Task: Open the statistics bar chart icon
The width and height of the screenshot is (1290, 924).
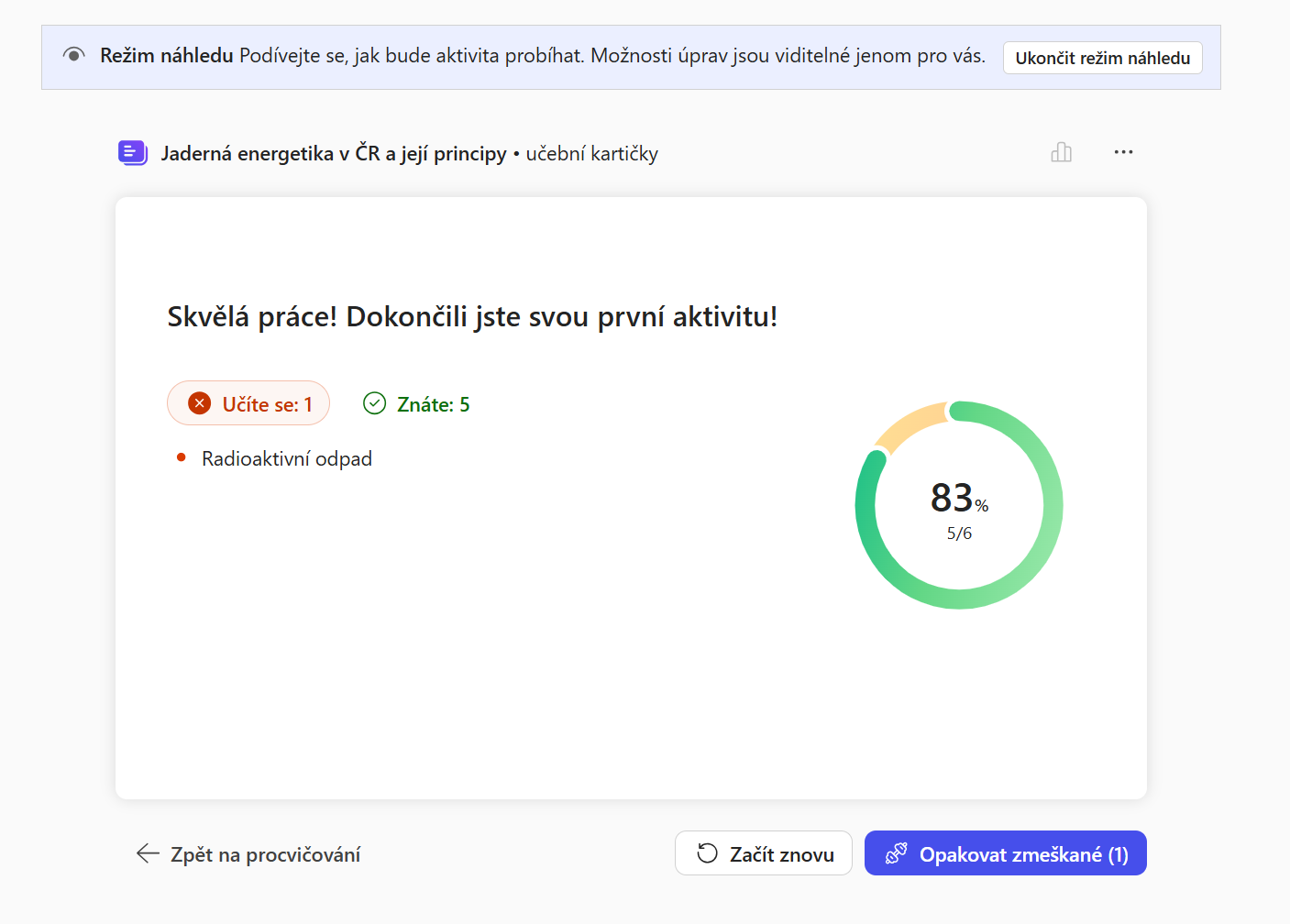Action: [1061, 152]
